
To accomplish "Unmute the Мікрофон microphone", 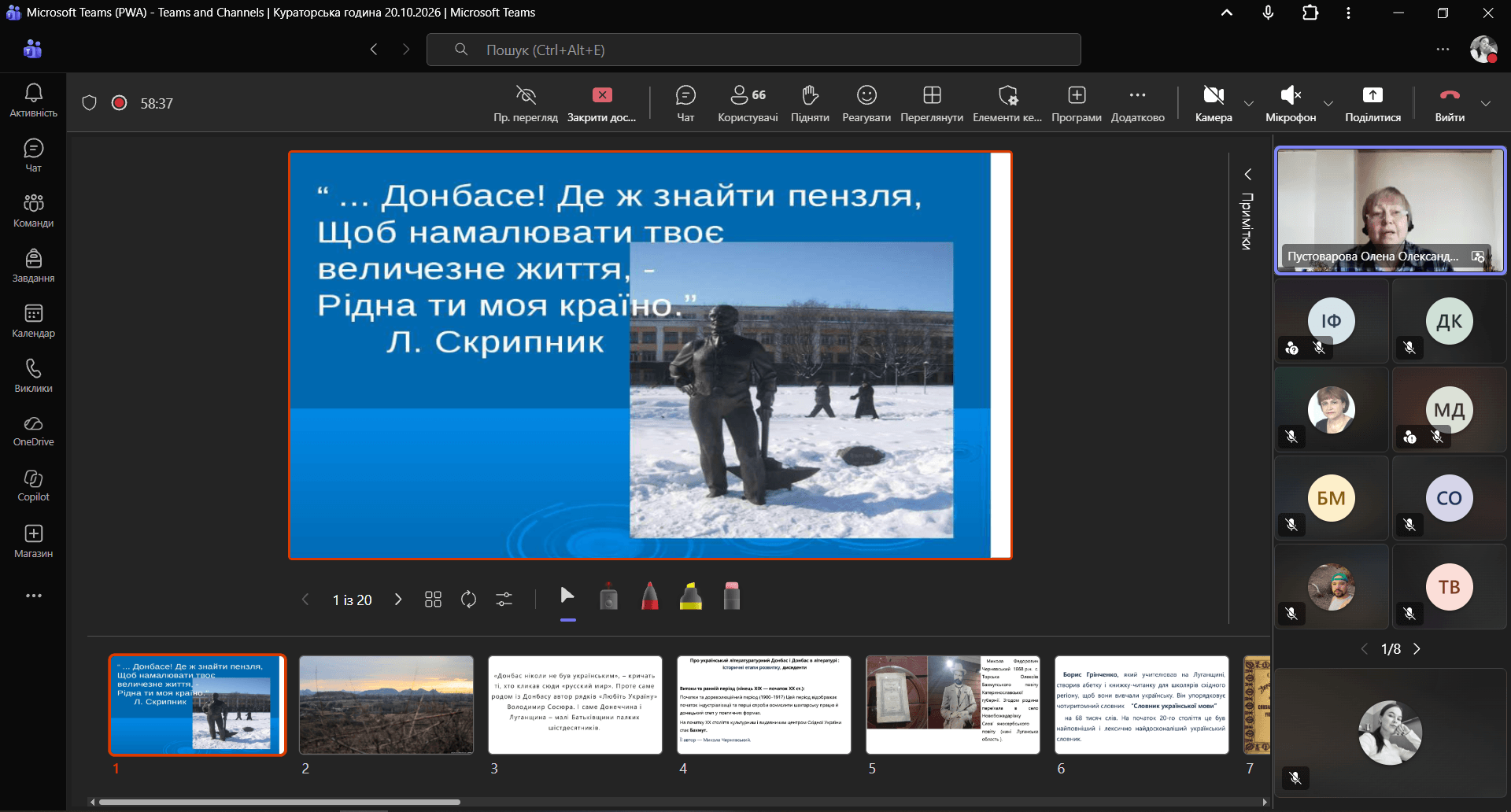I will pyautogui.click(x=1291, y=104).
